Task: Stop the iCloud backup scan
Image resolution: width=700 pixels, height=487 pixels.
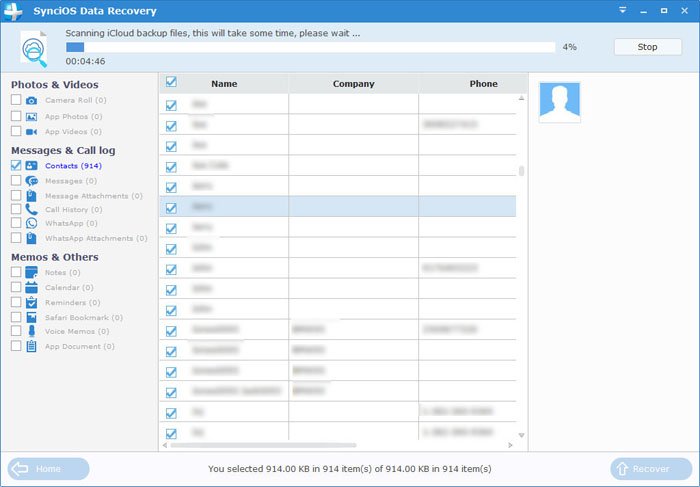Action: click(648, 47)
